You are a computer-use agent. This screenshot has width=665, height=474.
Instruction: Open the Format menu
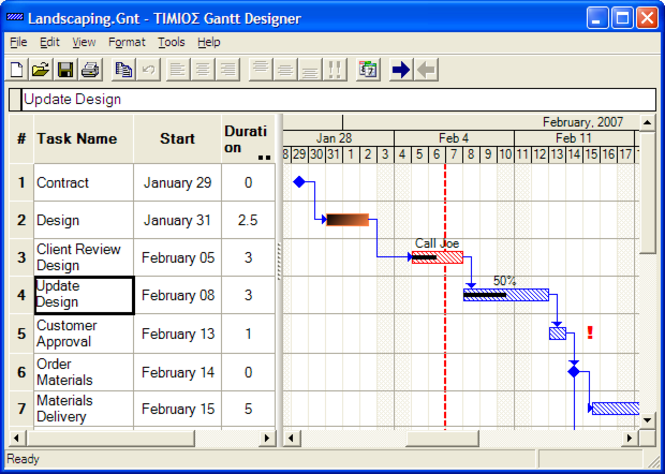point(127,42)
